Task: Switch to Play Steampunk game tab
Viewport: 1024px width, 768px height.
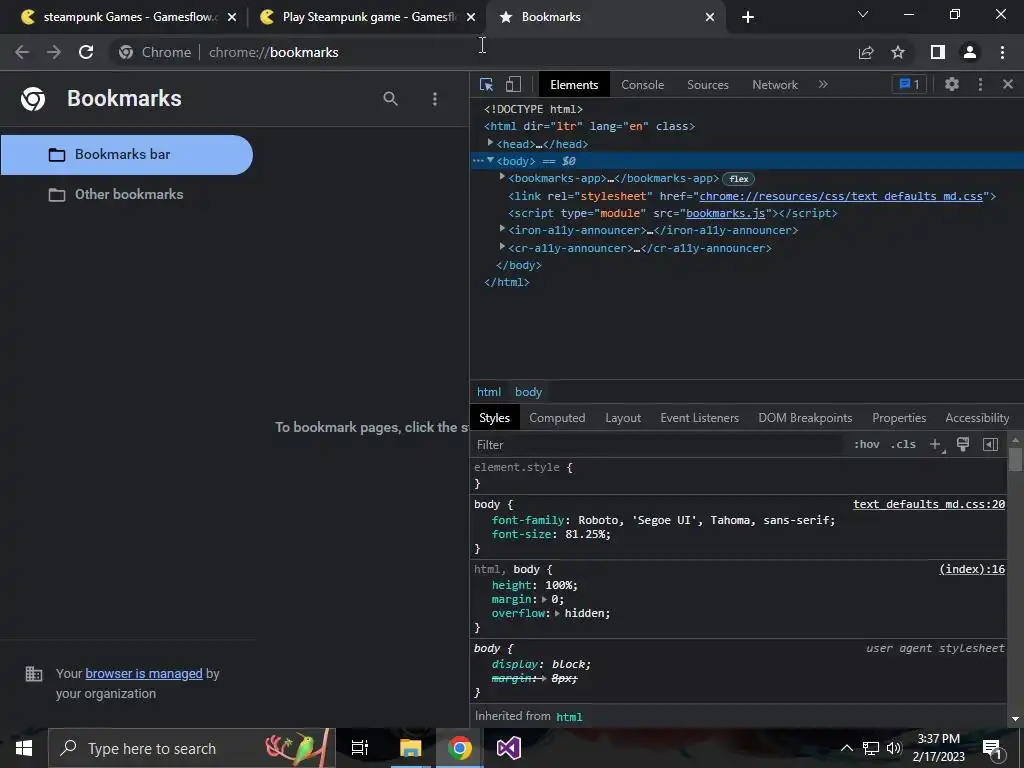Action: [x=366, y=17]
